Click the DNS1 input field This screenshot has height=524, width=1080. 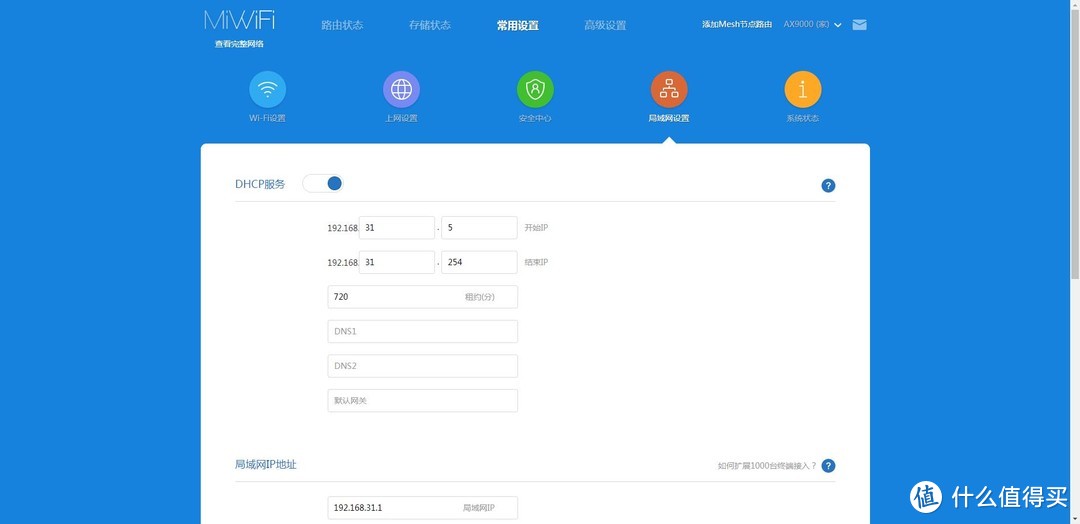click(x=422, y=331)
